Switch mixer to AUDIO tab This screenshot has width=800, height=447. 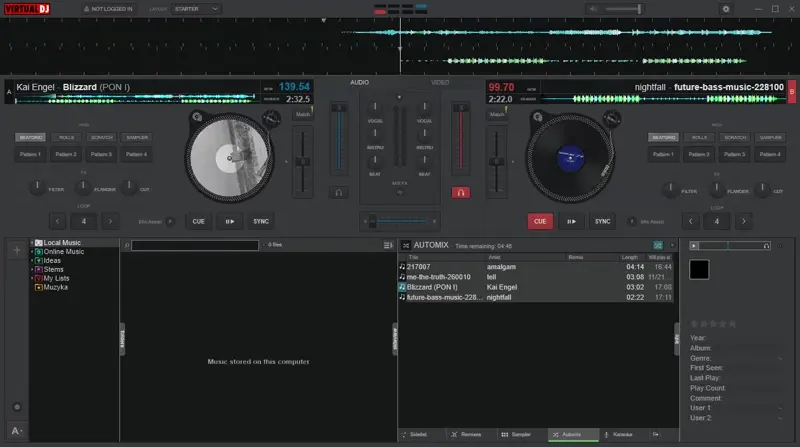click(x=359, y=82)
